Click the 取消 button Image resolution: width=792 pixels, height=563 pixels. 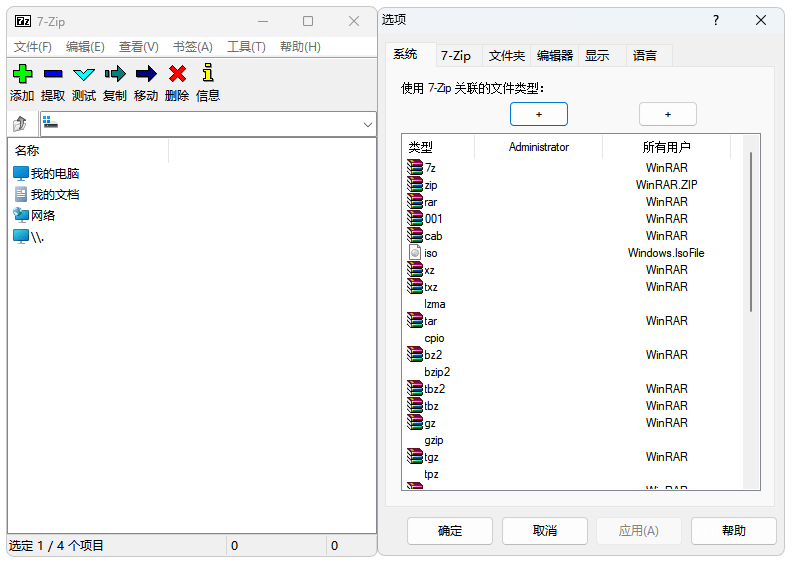tap(544, 531)
